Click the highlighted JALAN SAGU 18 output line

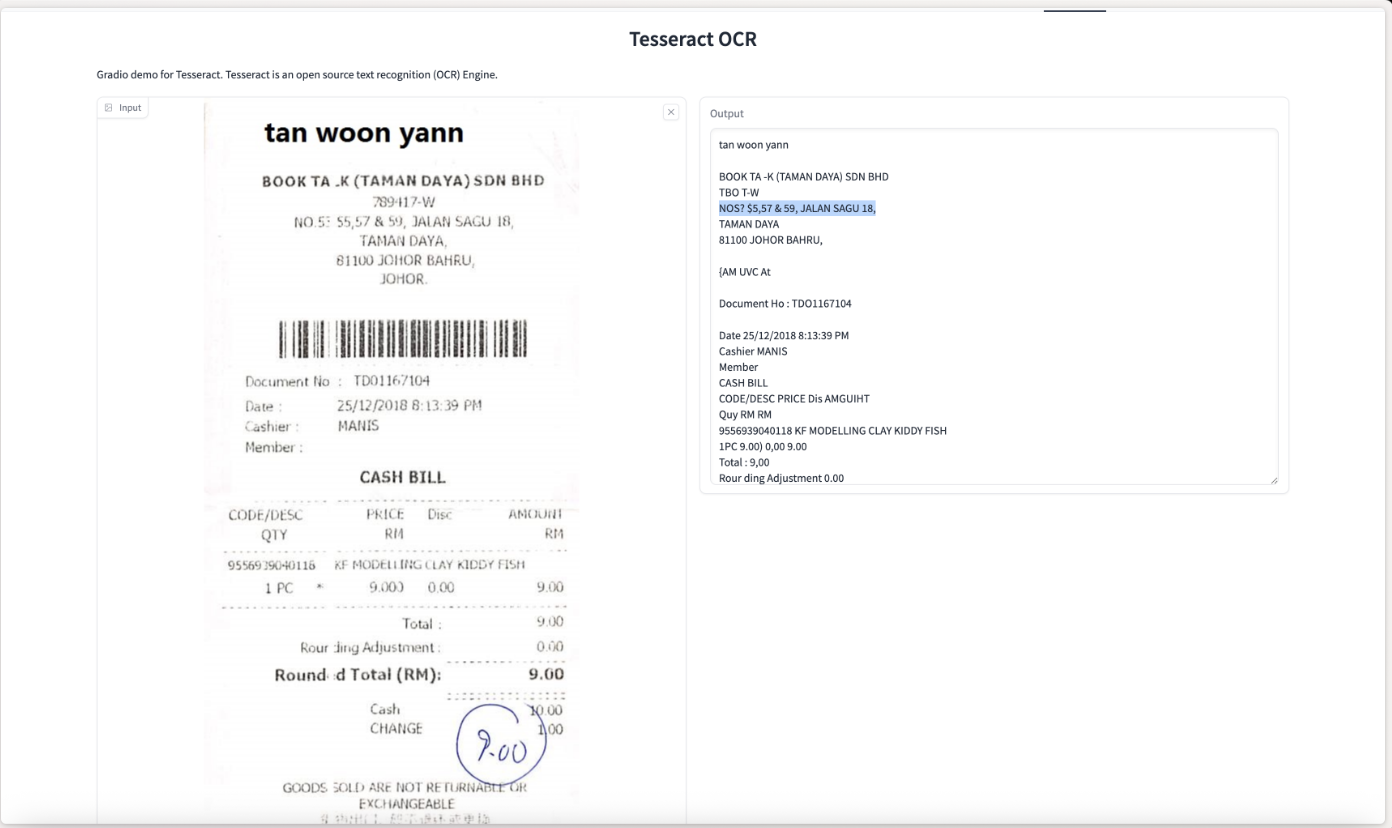[x=797, y=208]
